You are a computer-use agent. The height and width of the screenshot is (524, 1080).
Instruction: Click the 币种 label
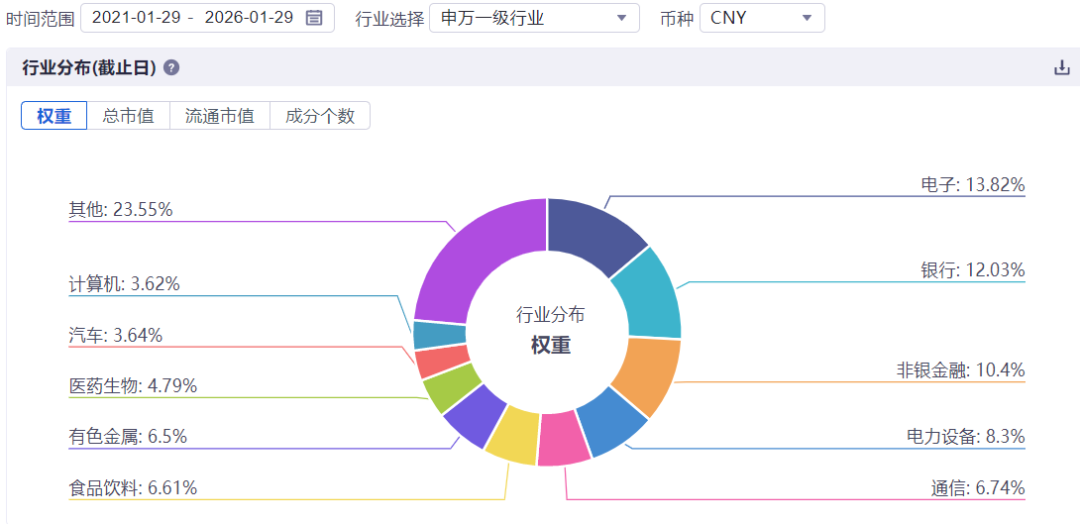(677, 19)
